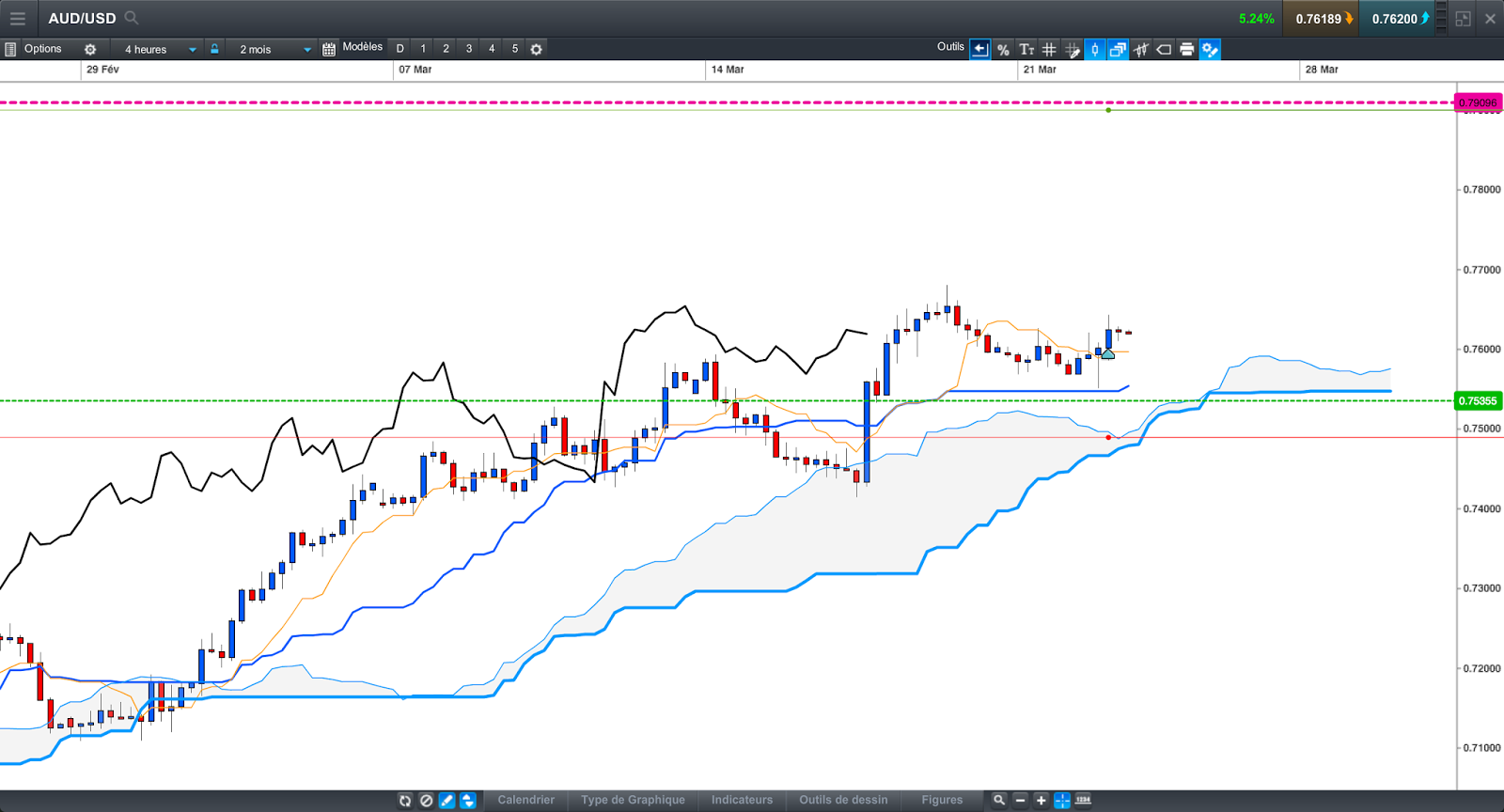Enable the percent scale tool

click(x=1003, y=49)
